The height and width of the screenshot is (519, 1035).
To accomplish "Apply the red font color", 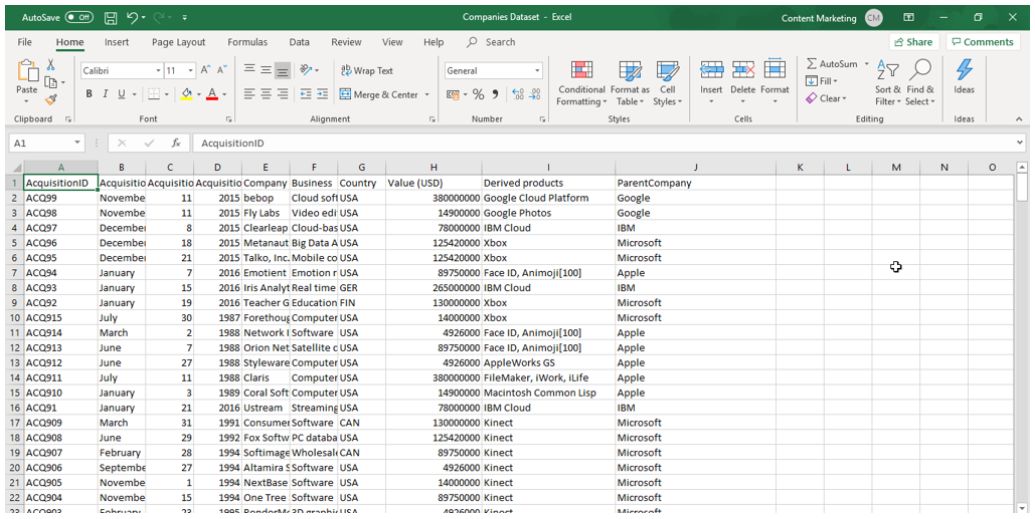I will (x=212, y=94).
